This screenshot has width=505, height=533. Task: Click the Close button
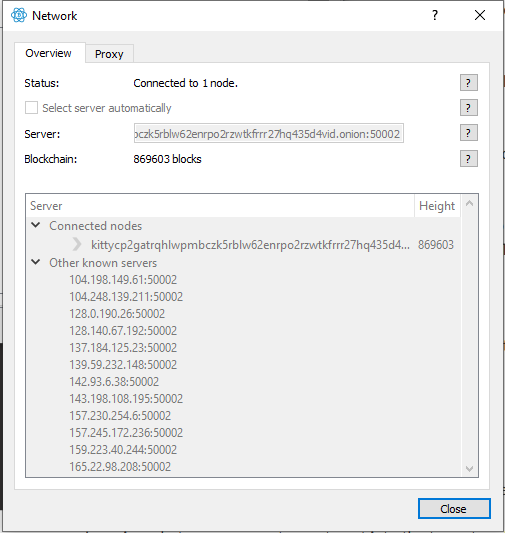point(454,509)
